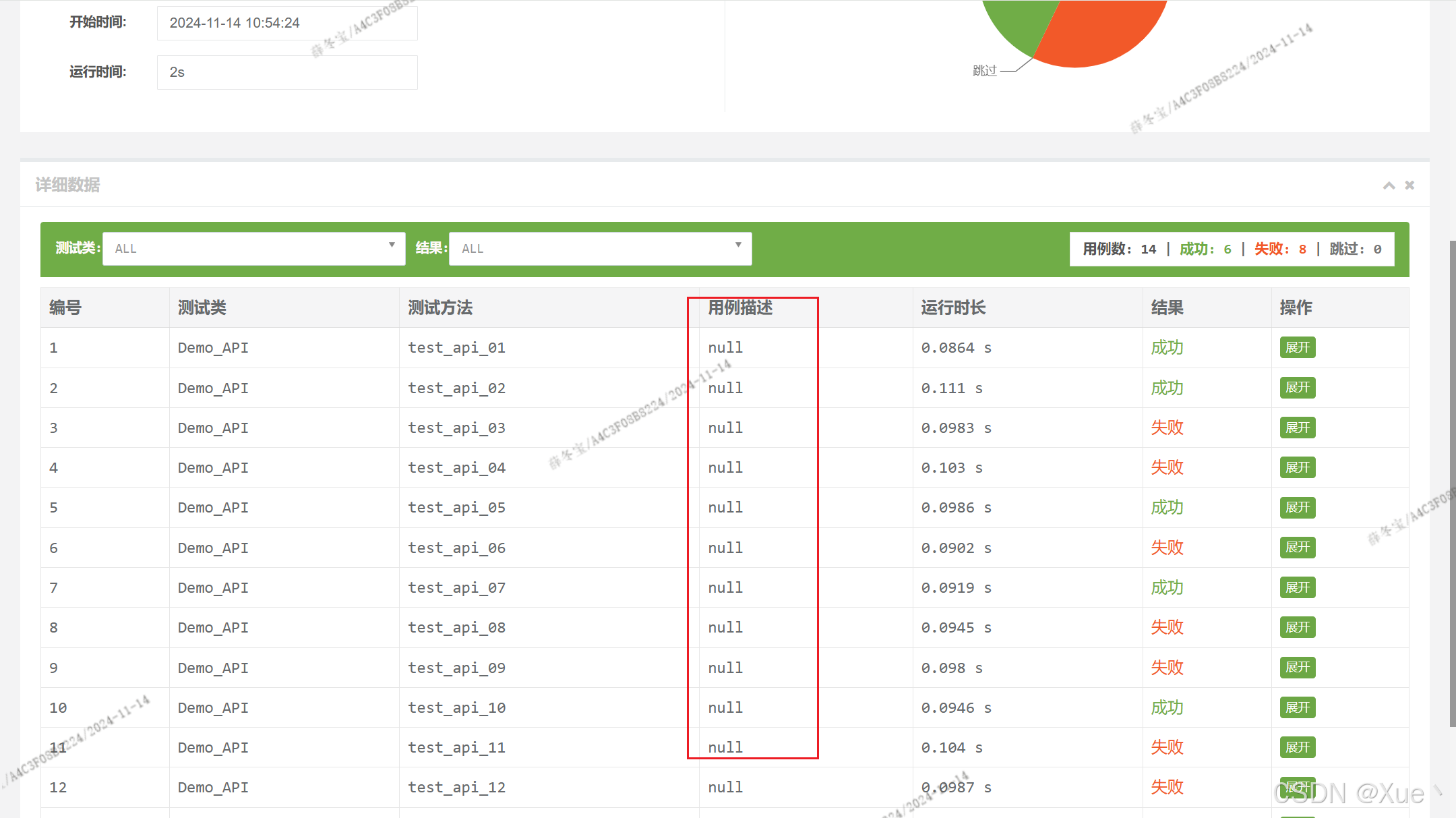Click the 开始时间 input field
The image size is (1456, 818).
tap(287, 23)
